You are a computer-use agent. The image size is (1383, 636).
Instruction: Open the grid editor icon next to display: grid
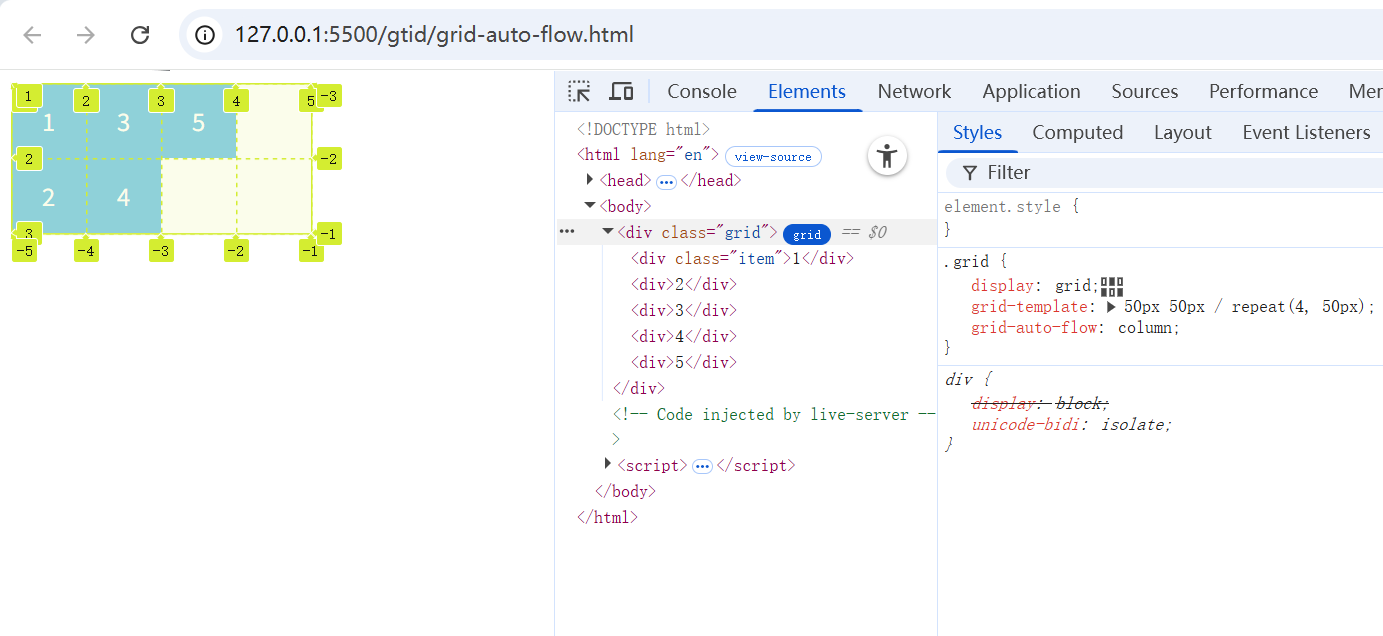pos(1112,286)
